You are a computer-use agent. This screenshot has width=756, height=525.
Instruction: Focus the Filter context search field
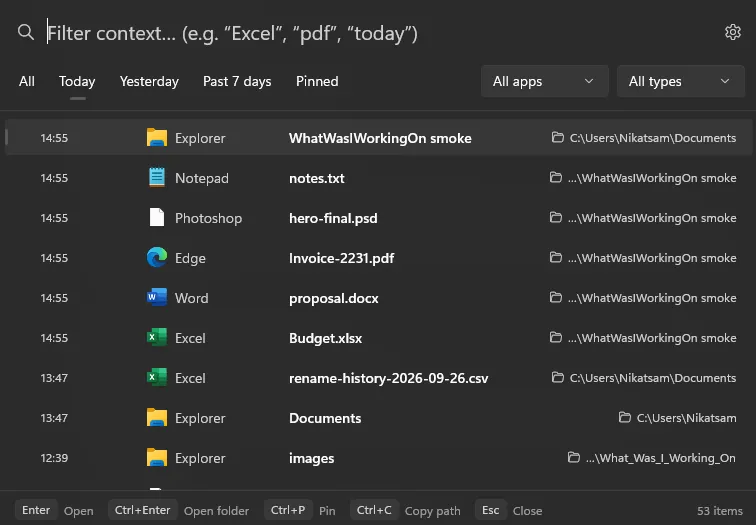click(x=376, y=33)
